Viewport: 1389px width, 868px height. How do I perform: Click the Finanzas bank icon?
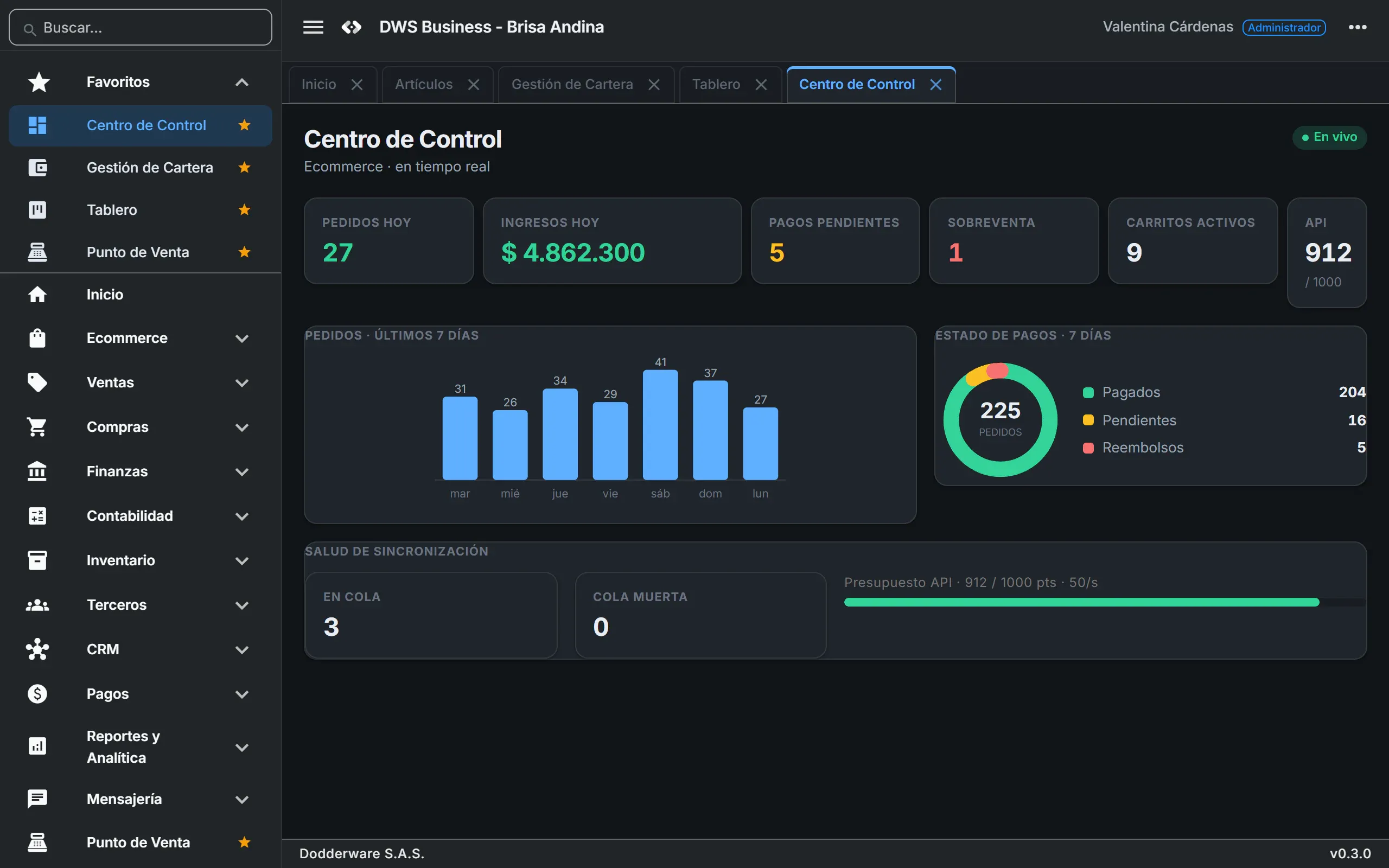pyautogui.click(x=37, y=471)
